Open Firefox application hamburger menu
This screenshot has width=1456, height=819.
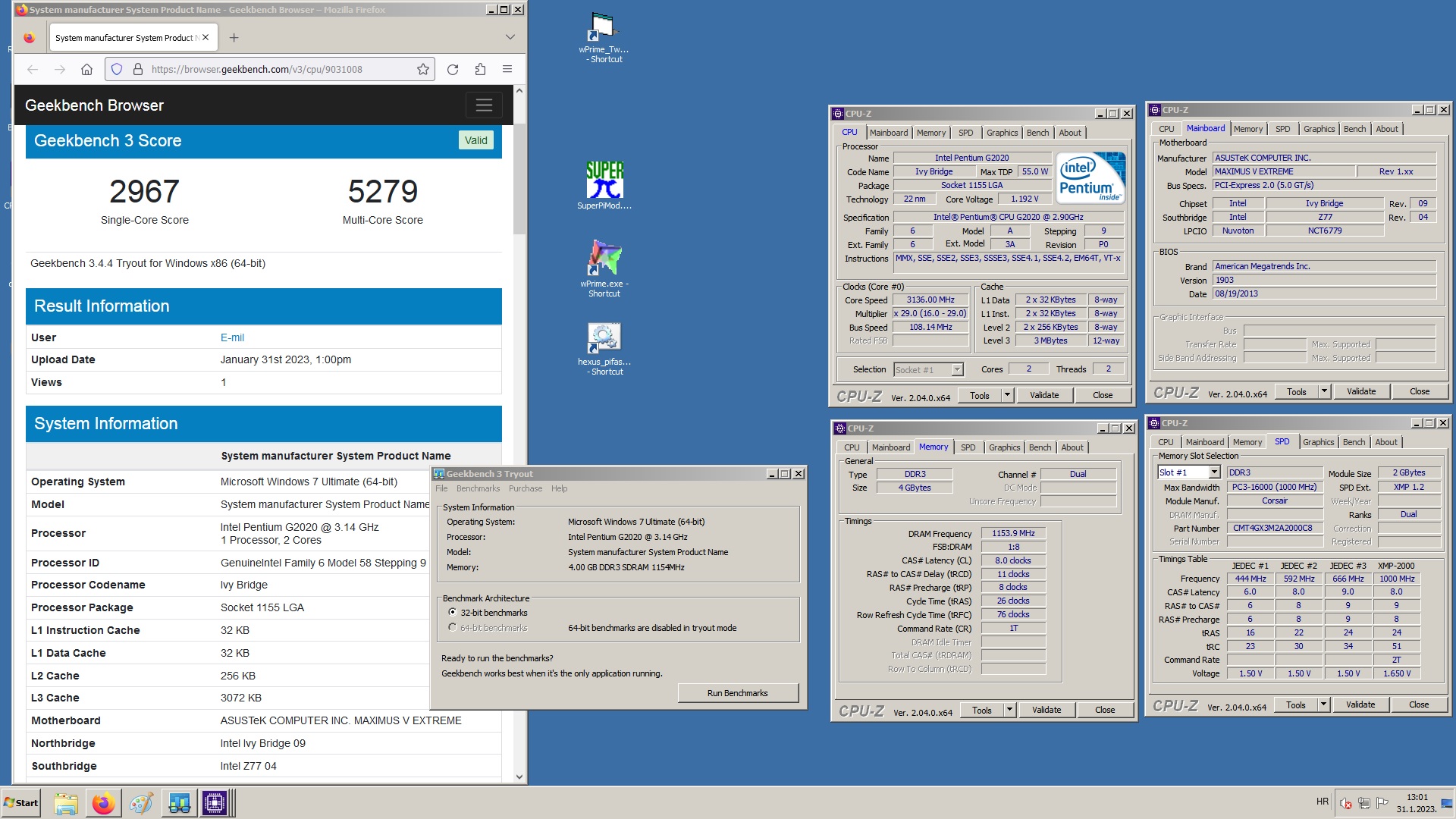coord(507,69)
